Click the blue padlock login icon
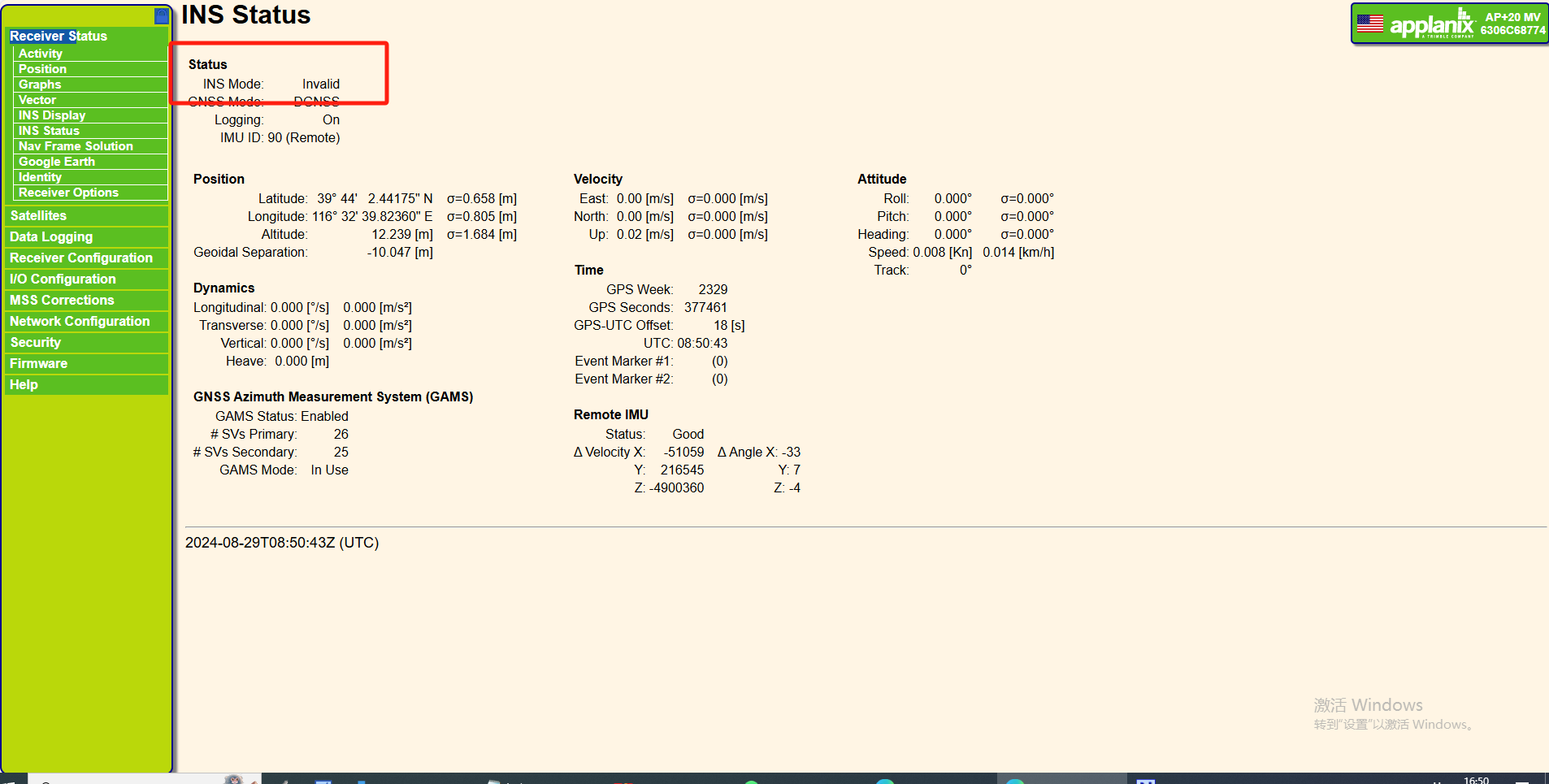This screenshot has height=784, width=1549. coord(161,16)
